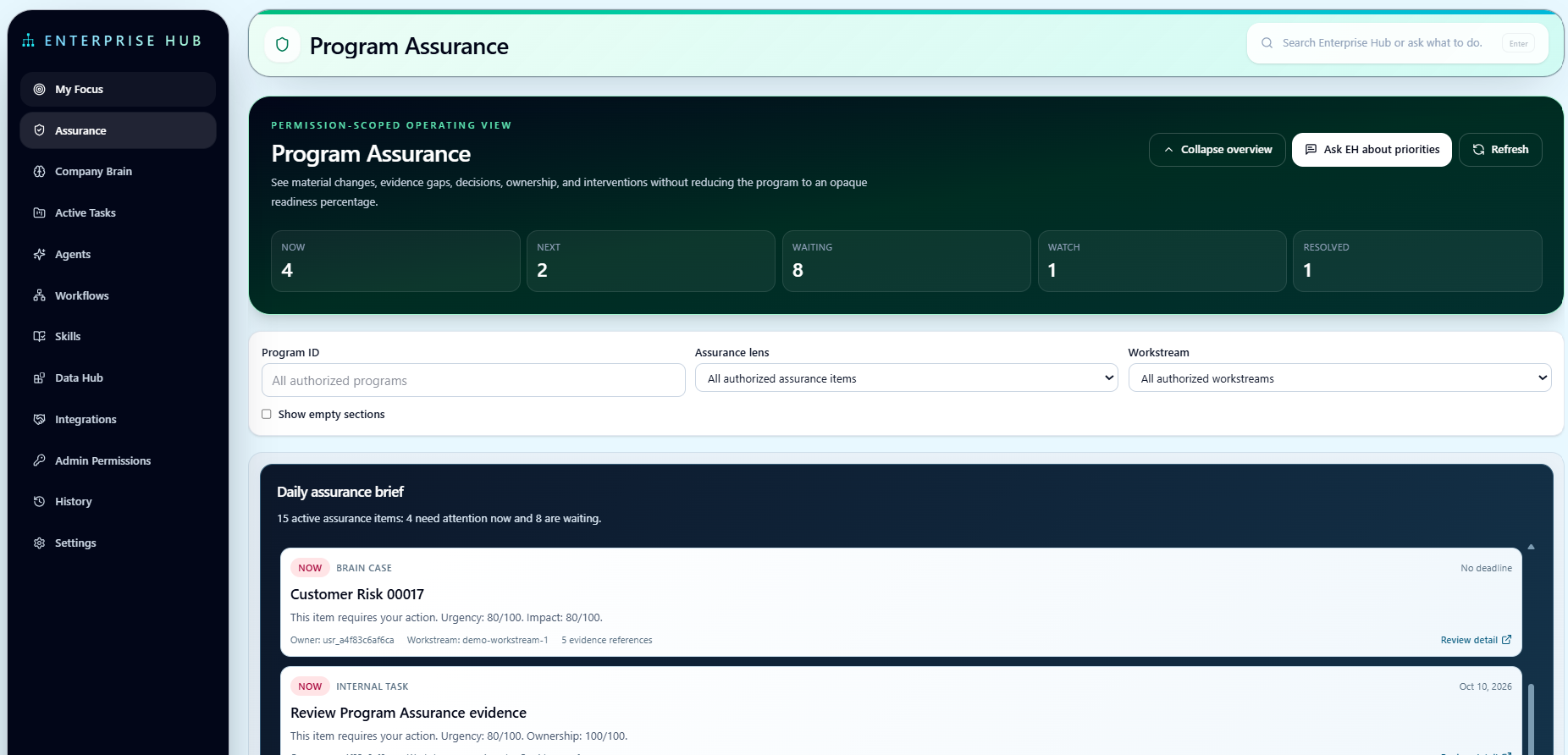Focus the Program ID input field
Screen dimensions: 1568x755
coord(473,380)
